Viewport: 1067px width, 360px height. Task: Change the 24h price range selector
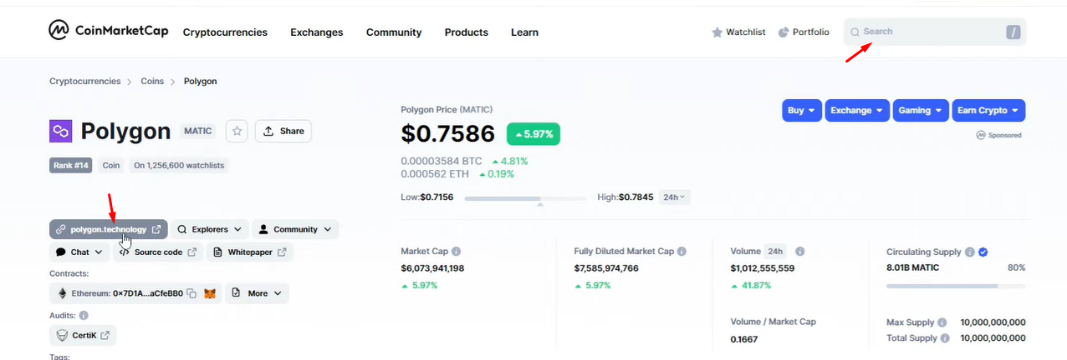click(x=674, y=197)
